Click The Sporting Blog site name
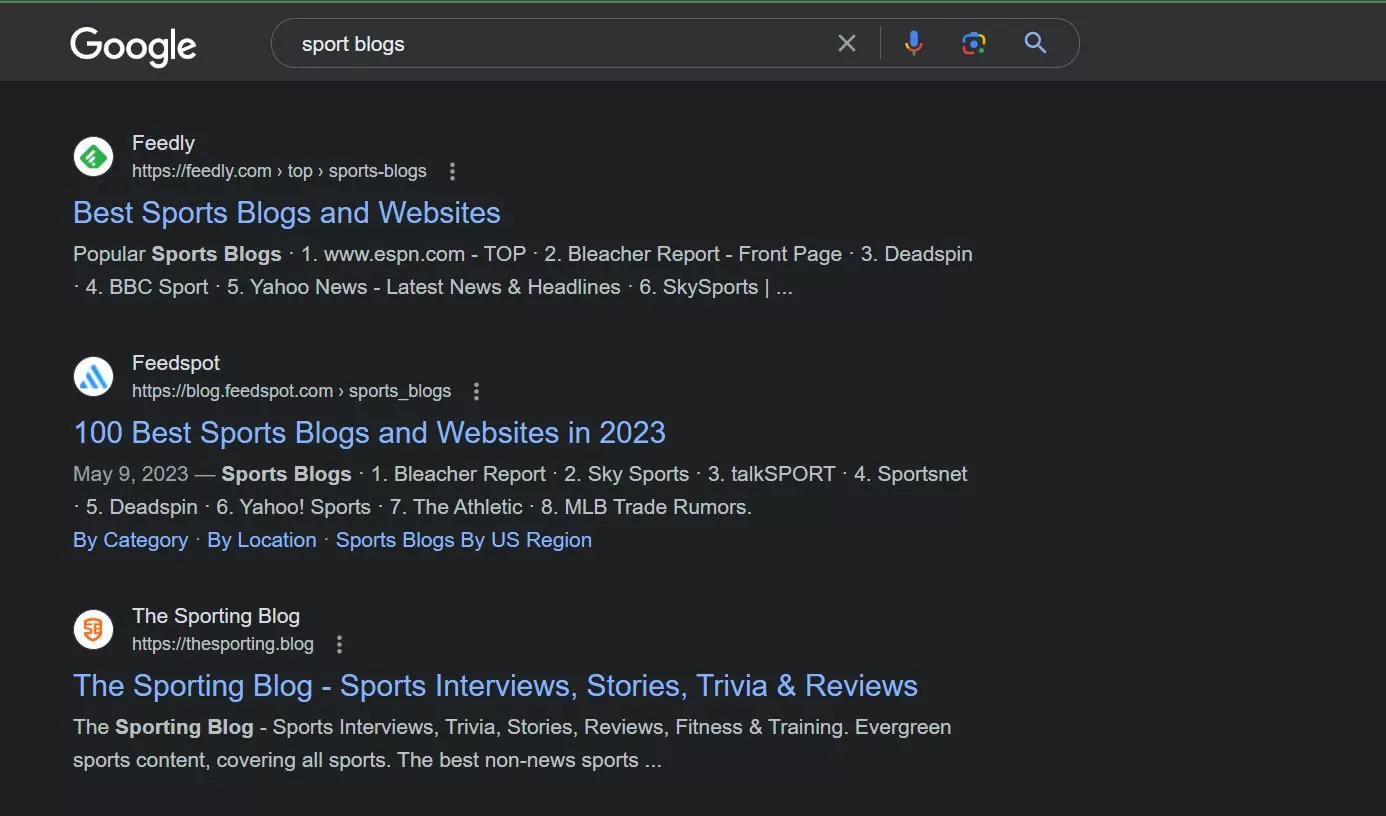Screen dimensions: 1386x816 click(x=216, y=616)
